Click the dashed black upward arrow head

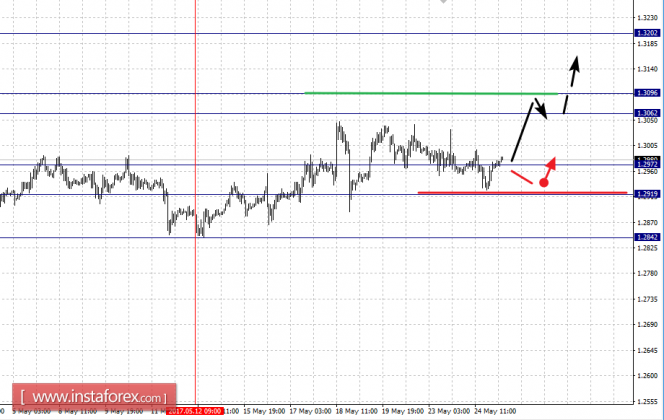coord(575,64)
